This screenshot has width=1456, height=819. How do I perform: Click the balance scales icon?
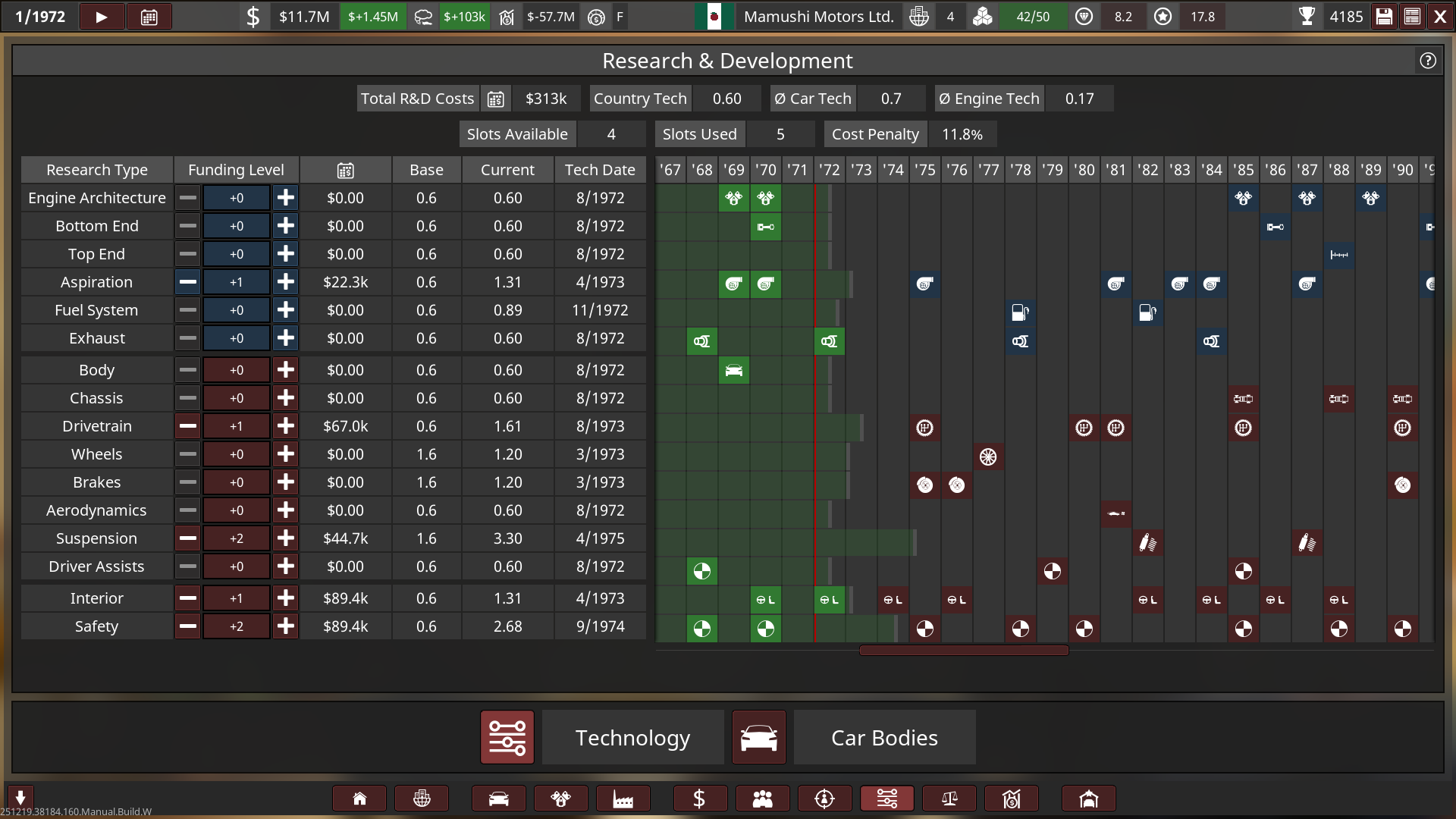[x=949, y=799]
